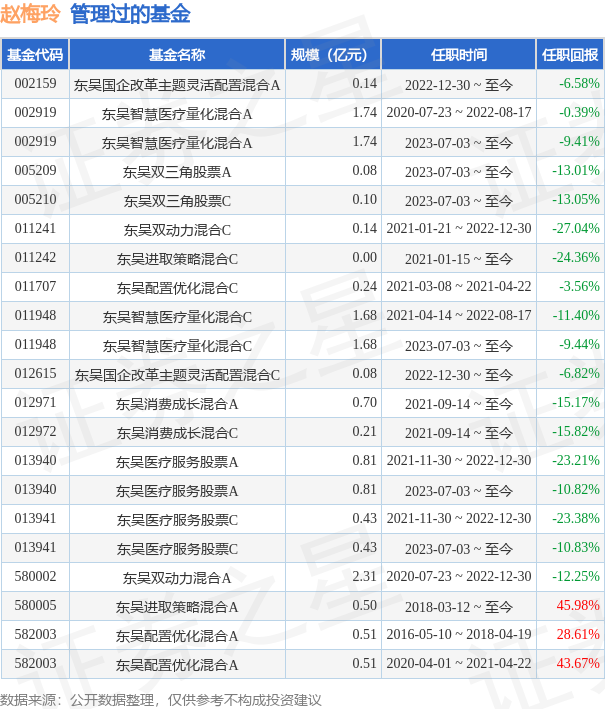Click the -9.44% return value
Viewport: 605px width, 709px height.
tap(579, 344)
